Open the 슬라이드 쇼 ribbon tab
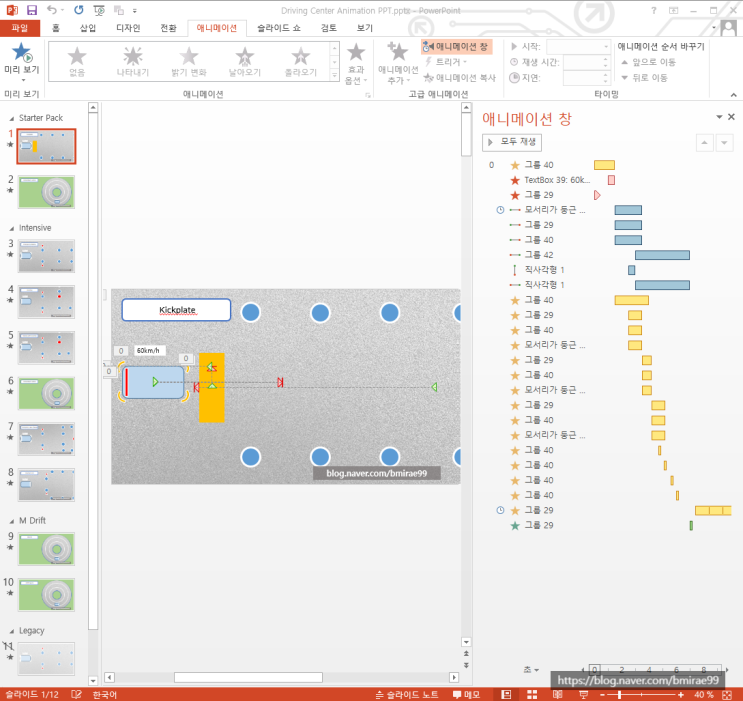Image resolution: width=743 pixels, height=701 pixels. click(x=279, y=28)
